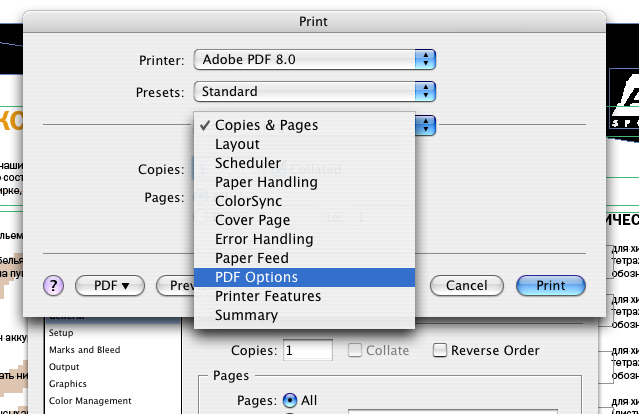
Task: Click the blue Print button
Action: click(551, 285)
